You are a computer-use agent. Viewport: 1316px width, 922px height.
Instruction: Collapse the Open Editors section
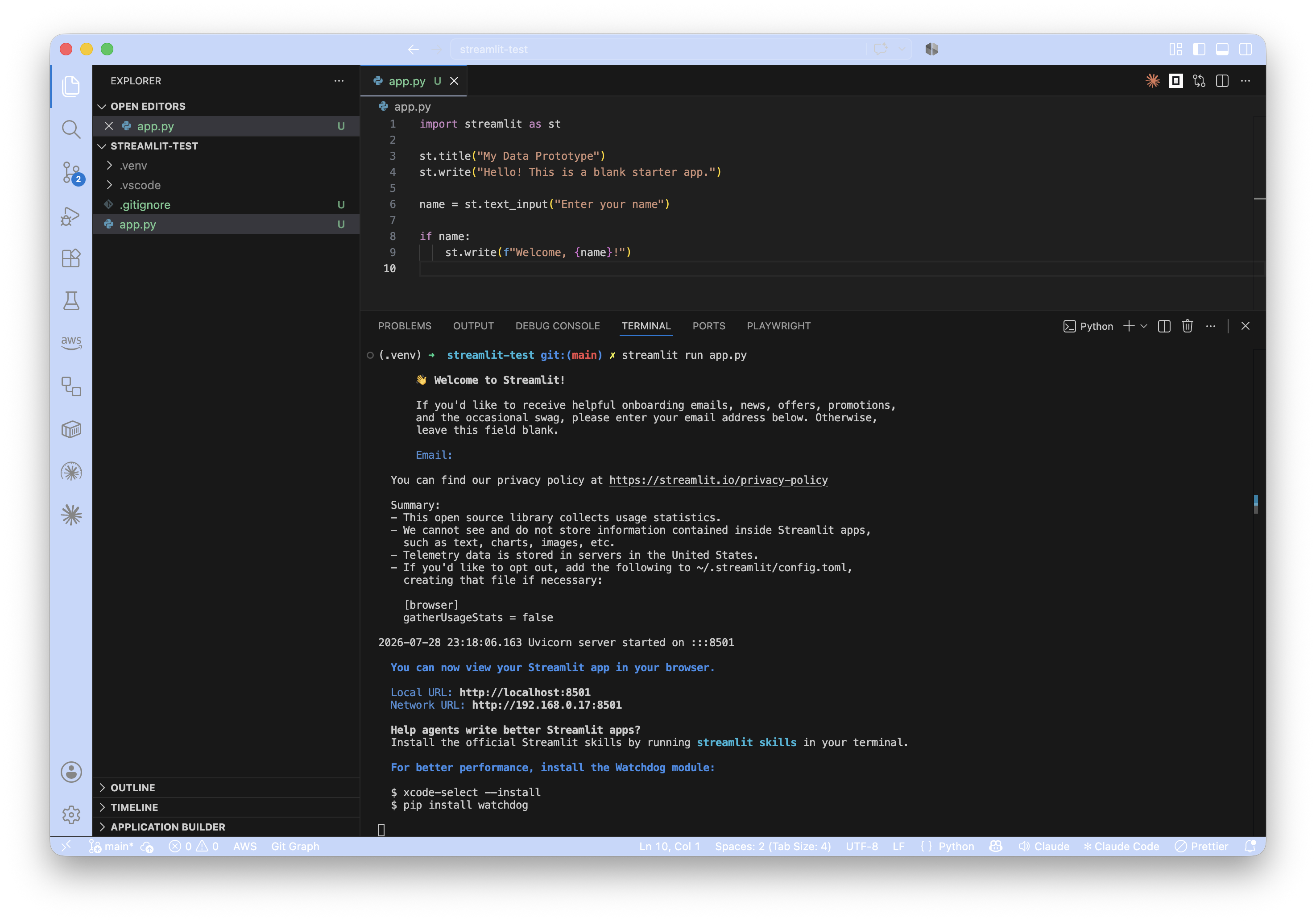(226, 107)
